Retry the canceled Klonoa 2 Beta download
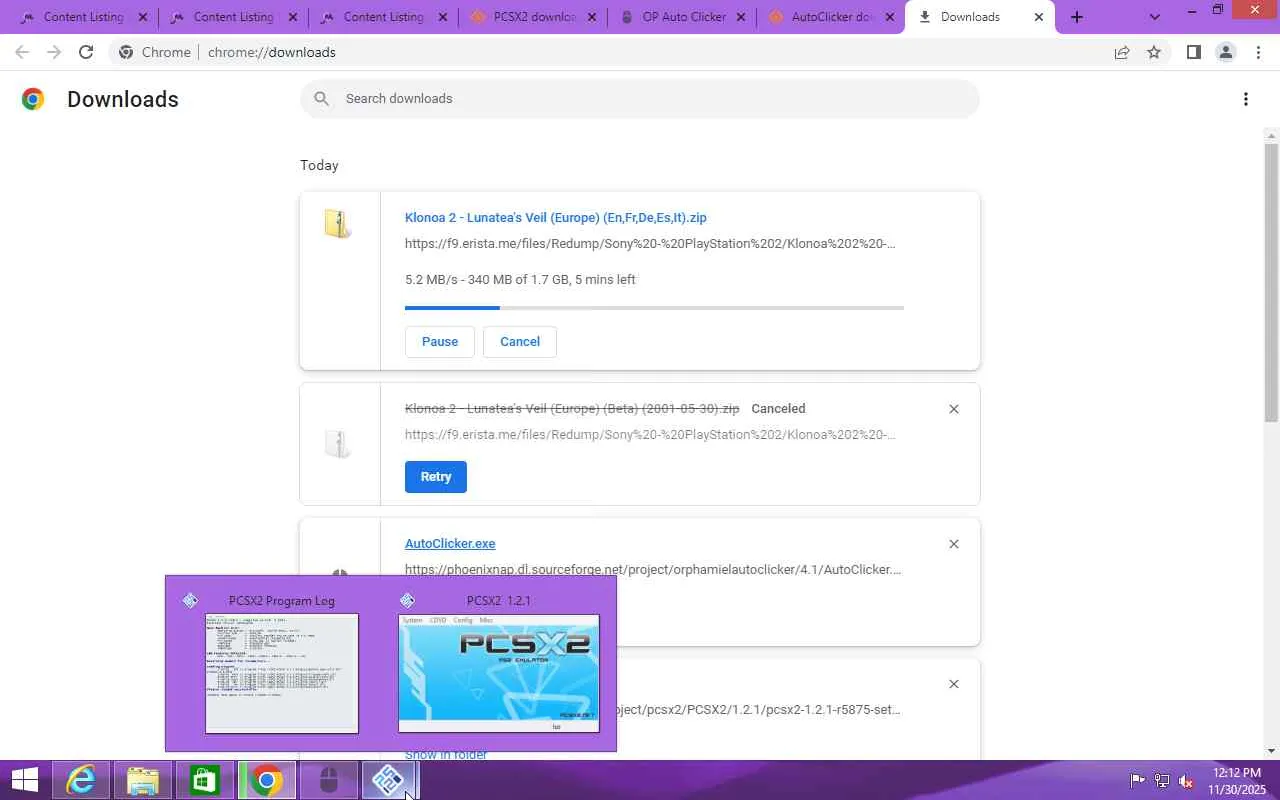Screen dimensions: 1280x800 (x=436, y=477)
